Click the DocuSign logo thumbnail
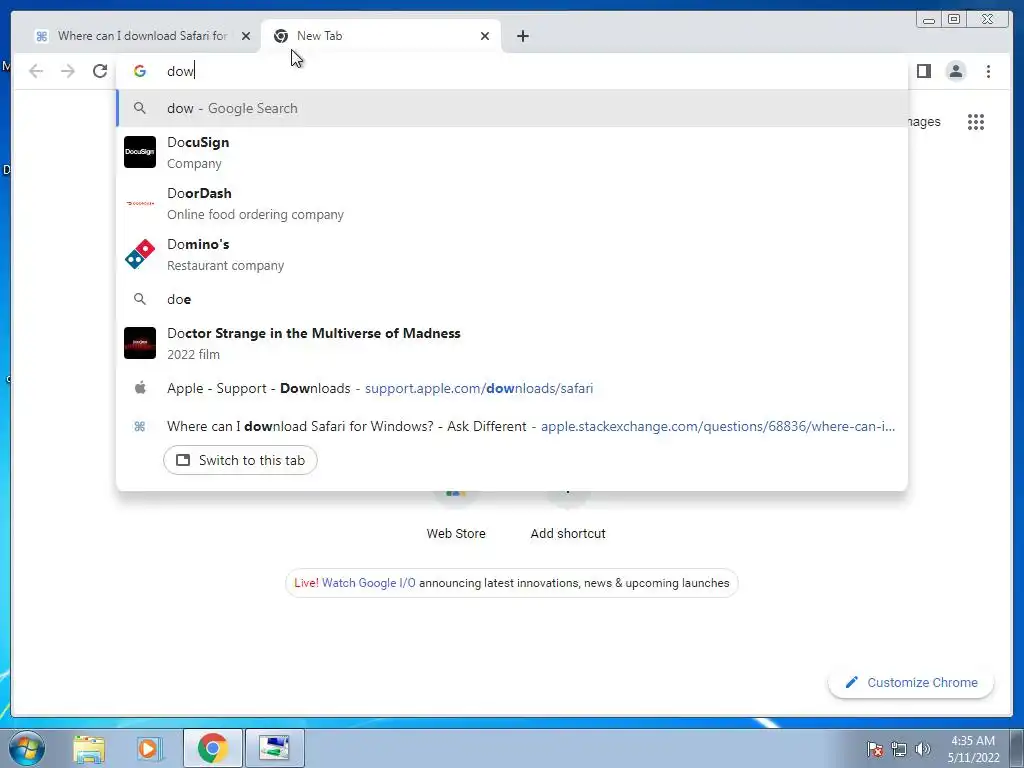Image resolution: width=1024 pixels, height=768 pixels. tap(140, 152)
